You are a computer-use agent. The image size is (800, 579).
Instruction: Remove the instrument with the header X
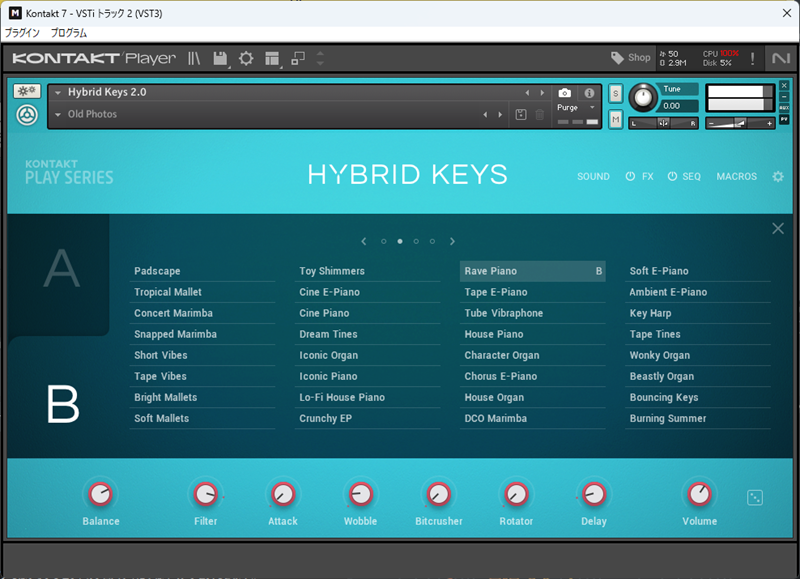(784, 86)
